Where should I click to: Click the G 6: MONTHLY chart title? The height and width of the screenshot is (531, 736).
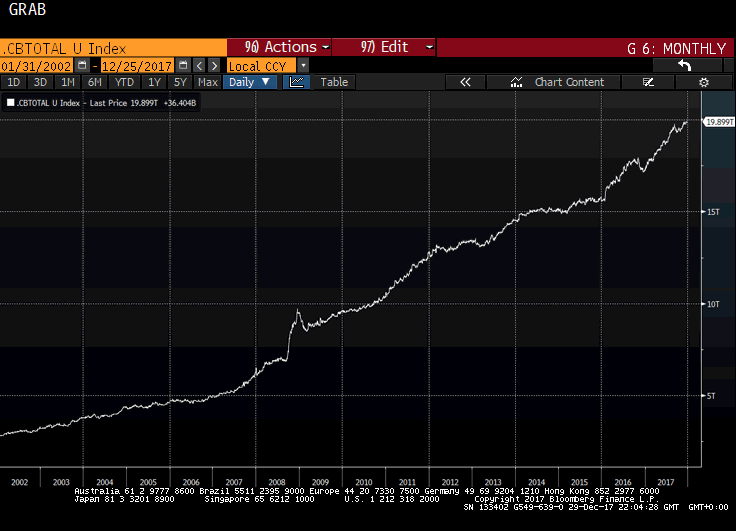tap(676, 48)
